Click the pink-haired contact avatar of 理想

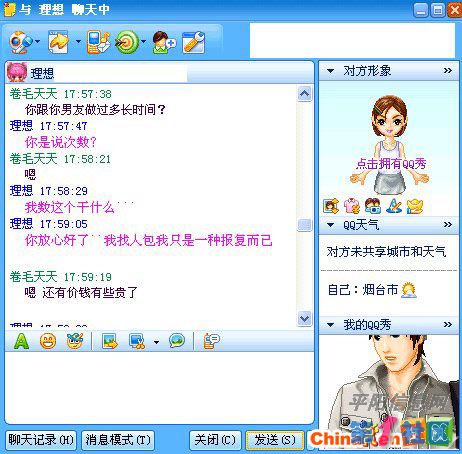(x=17, y=72)
